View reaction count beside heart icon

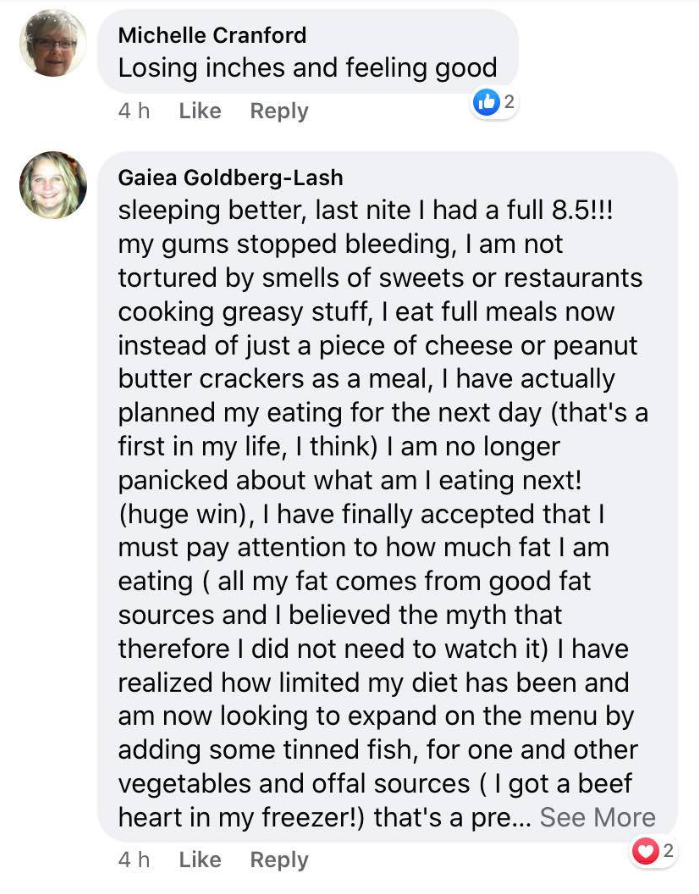(x=668, y=851)
